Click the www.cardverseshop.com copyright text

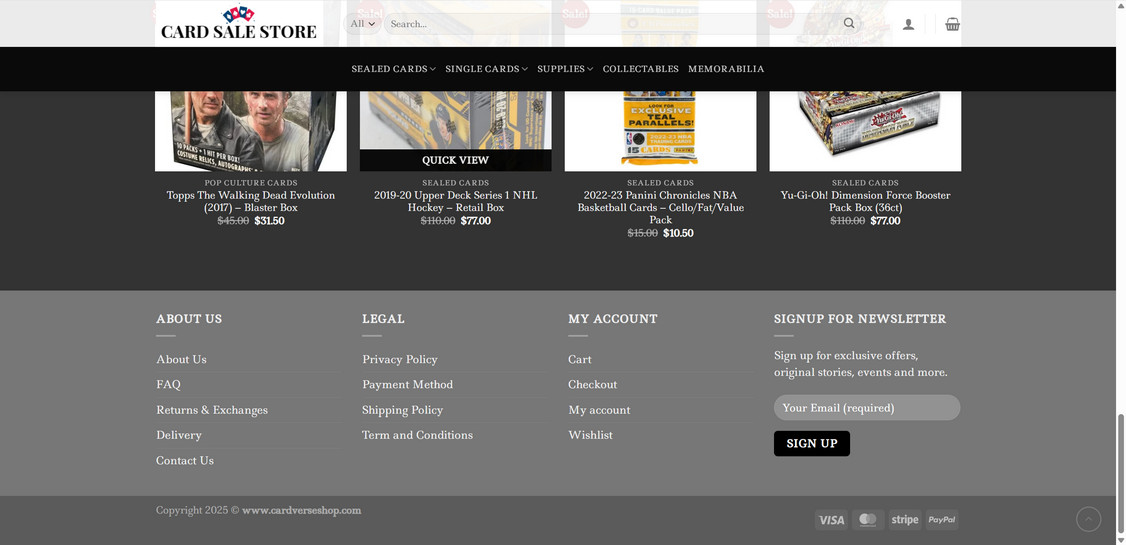(x=302, y=511)
